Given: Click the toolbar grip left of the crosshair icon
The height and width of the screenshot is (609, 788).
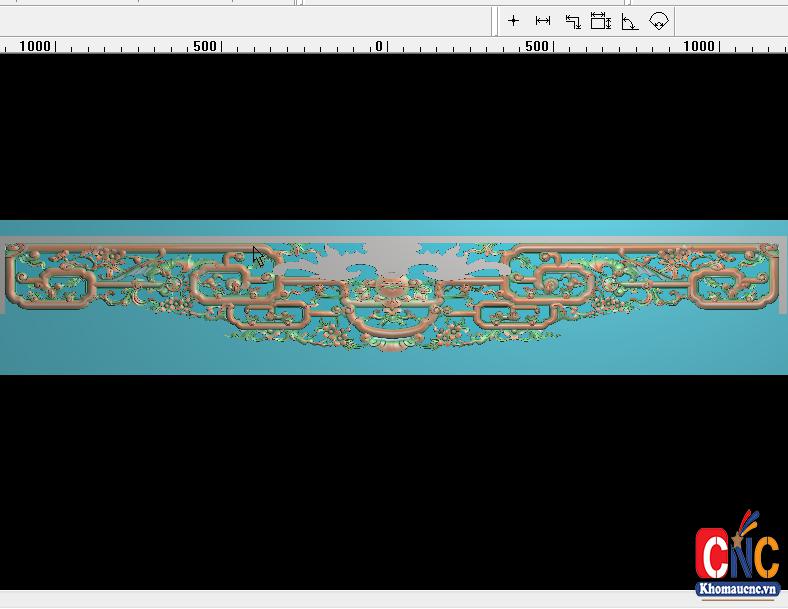Looking at the screenshot, I should [495, 21].
